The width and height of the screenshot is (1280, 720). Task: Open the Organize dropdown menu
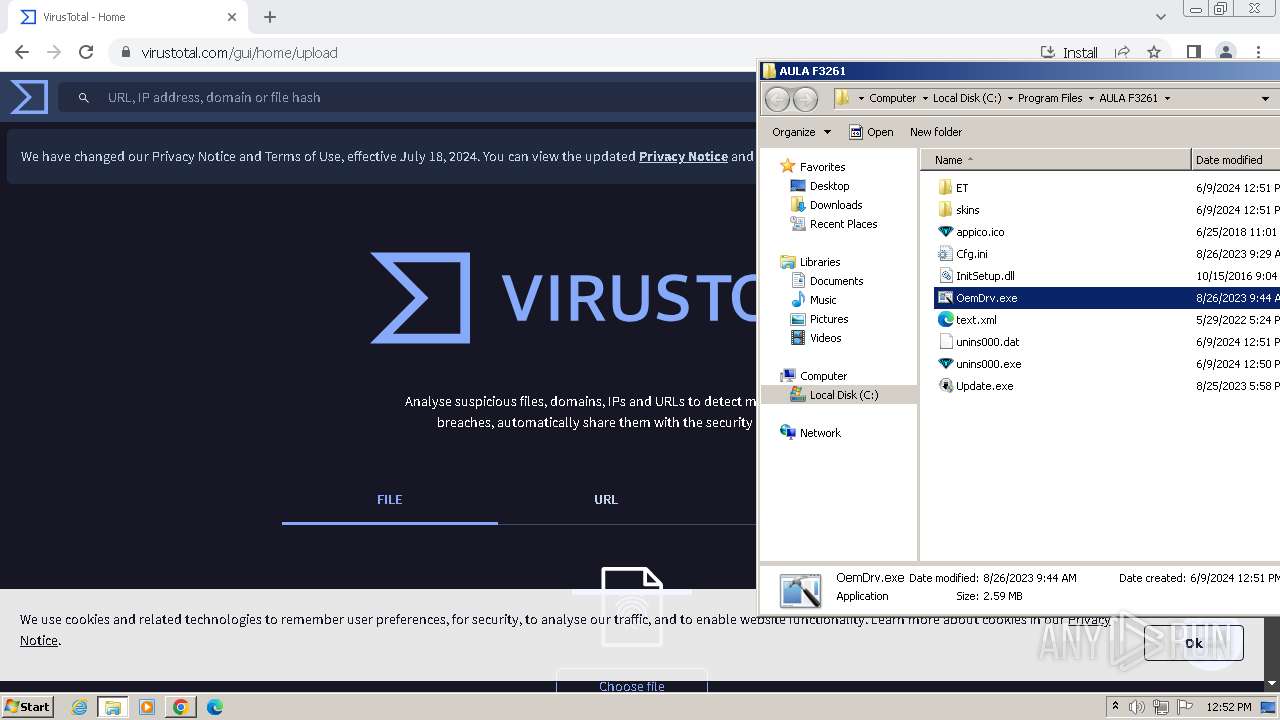click(801, 132)
